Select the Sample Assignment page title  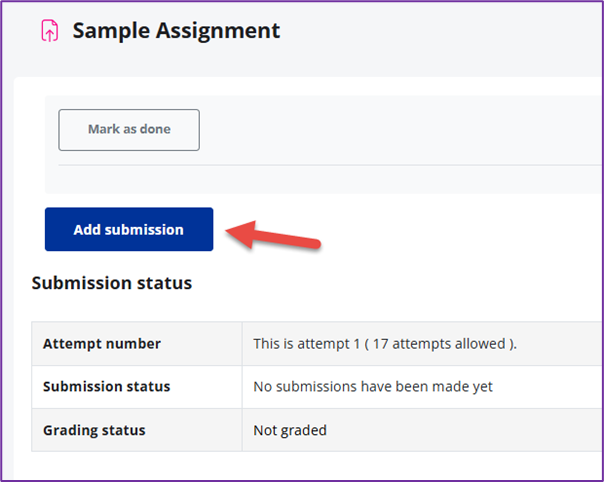[x=176, y=31]
